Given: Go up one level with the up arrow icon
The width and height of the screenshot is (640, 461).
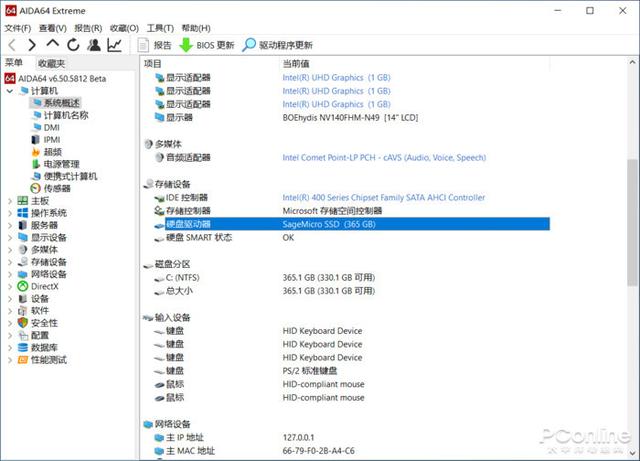Looking at the screenshot, I should [x=53, y=44].
